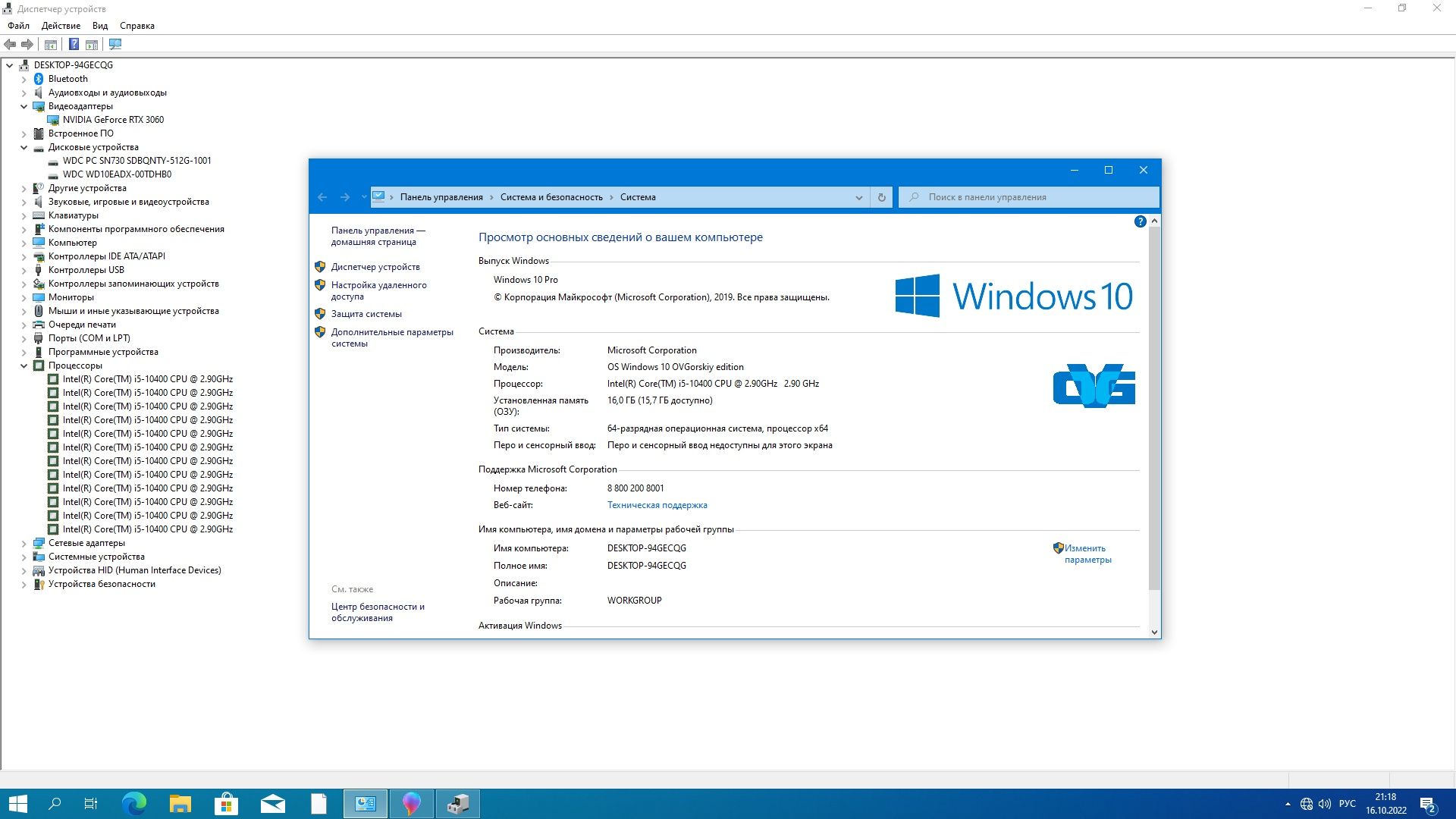Screen dimensions: 1456x819
Task: Expand the Контроллеры USB category
Action: coord(24,270)
